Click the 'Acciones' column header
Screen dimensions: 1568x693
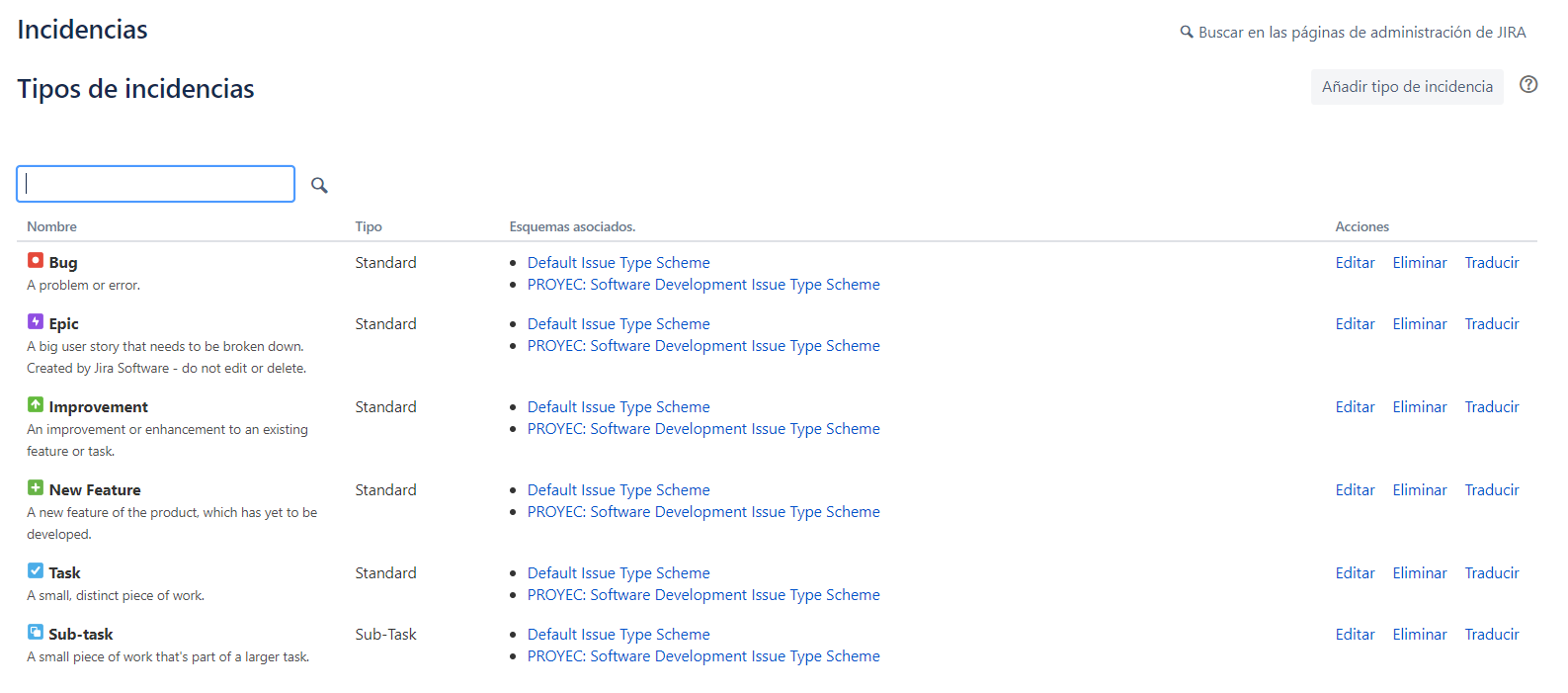click(x=1362, y=226)
